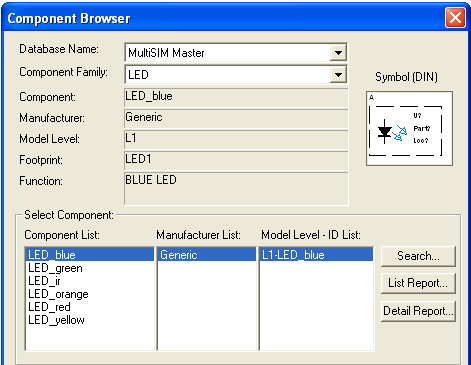The width and height of the screenshot is (471, 365).
Task: Click the MultiSIM Master database box
Action: (x=236, y=53)
